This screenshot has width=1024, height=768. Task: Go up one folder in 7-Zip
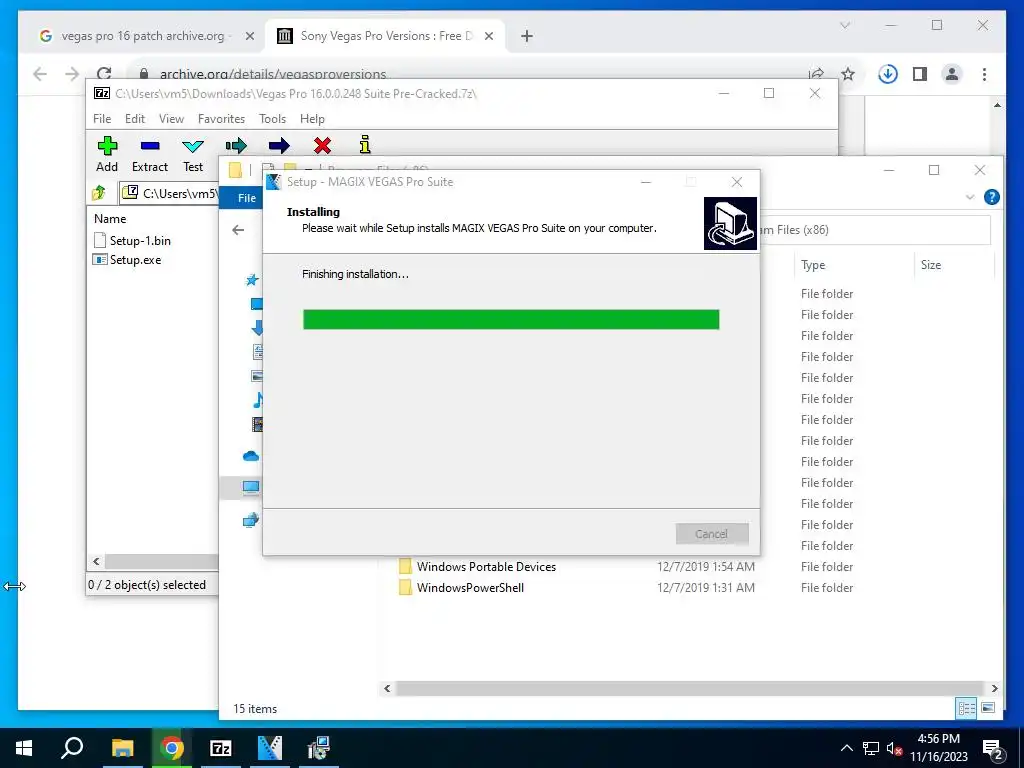(99, 193)
